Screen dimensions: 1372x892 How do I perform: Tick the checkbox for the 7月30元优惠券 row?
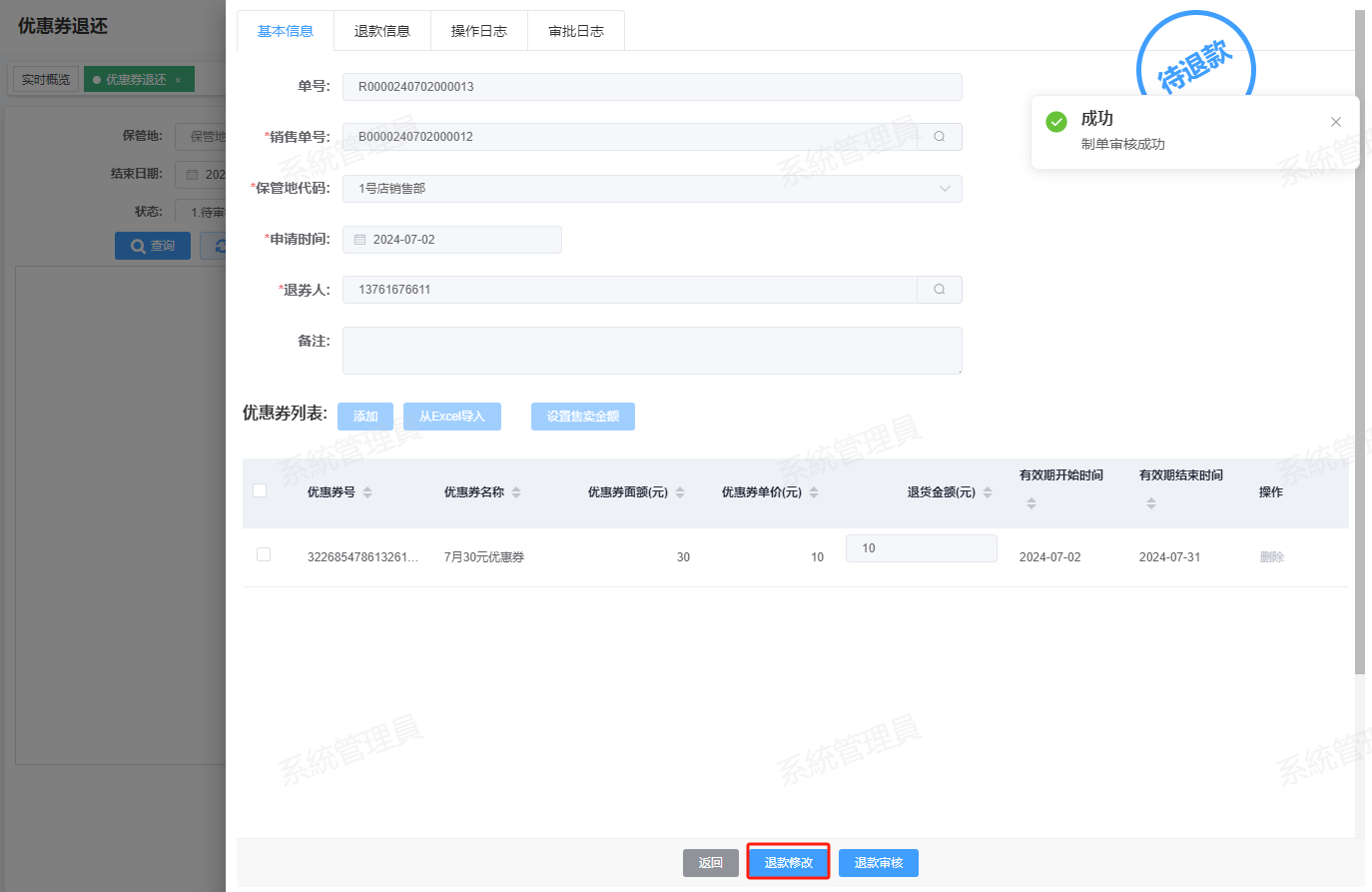click(x=264, y=554)
